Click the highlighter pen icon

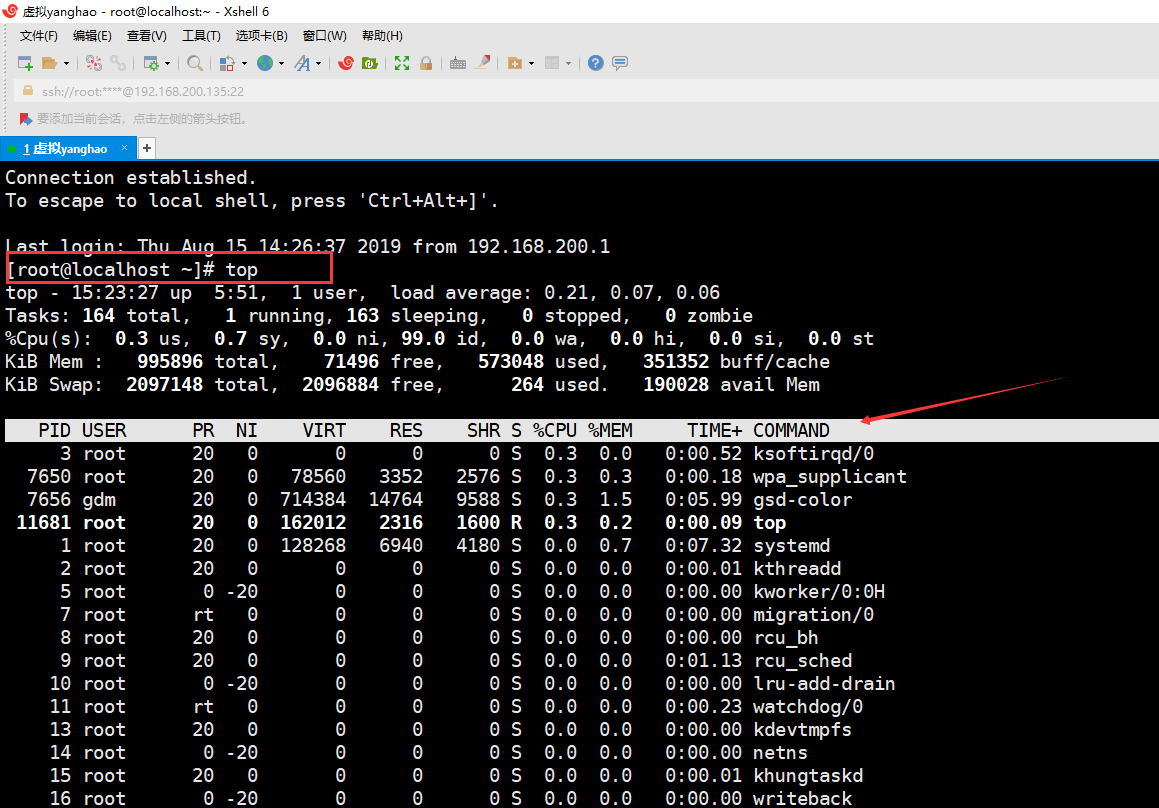483,63
